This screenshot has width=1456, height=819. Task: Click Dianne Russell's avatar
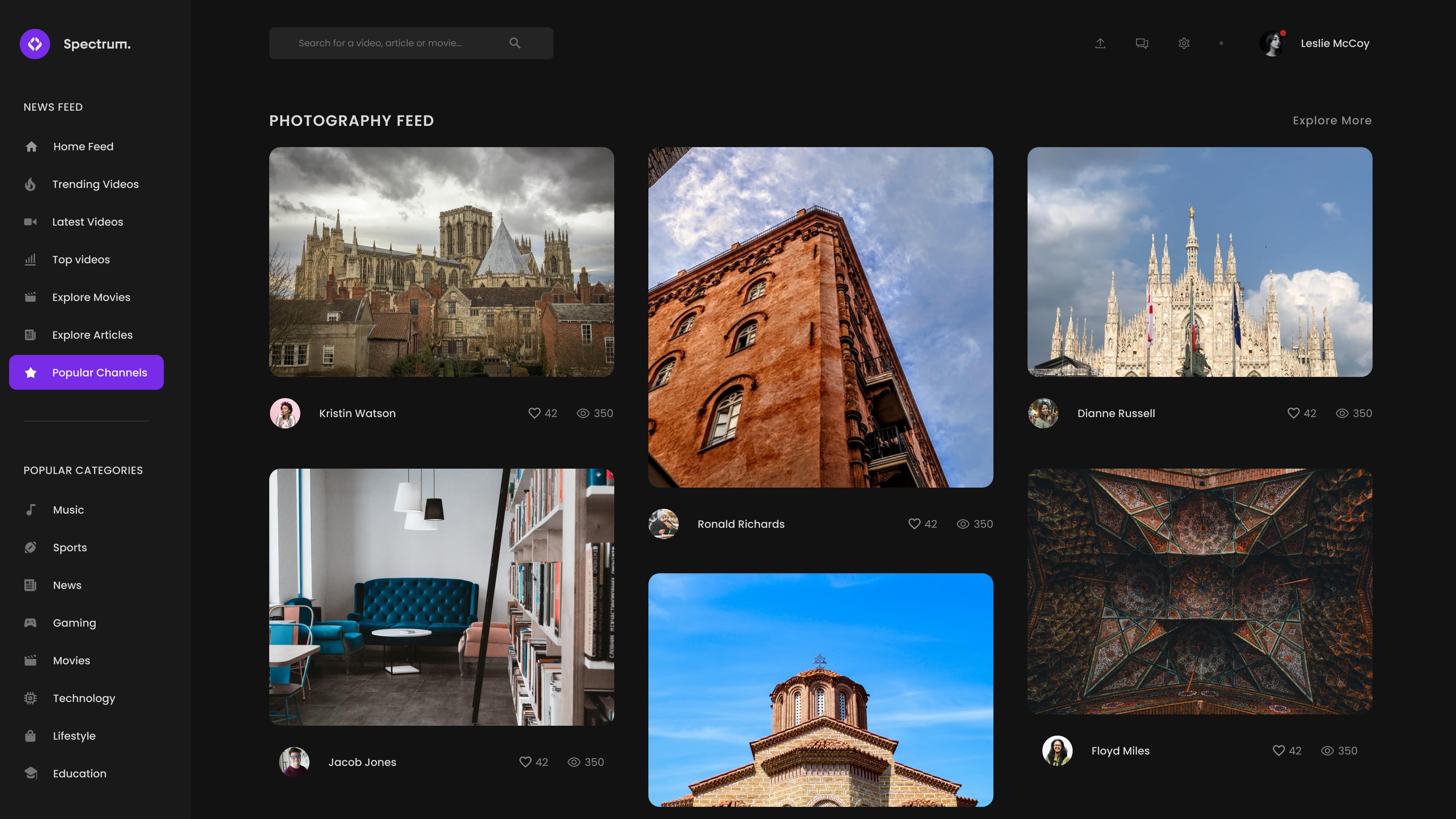pyautogui.click(x=1043, y=413)
